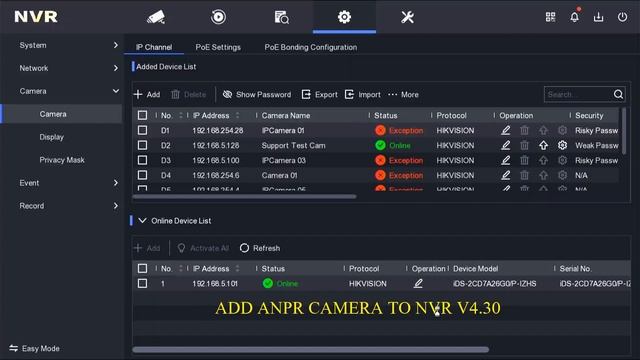
Task: Open the file search icon in top bar
Action: click(x=281, y=17)
